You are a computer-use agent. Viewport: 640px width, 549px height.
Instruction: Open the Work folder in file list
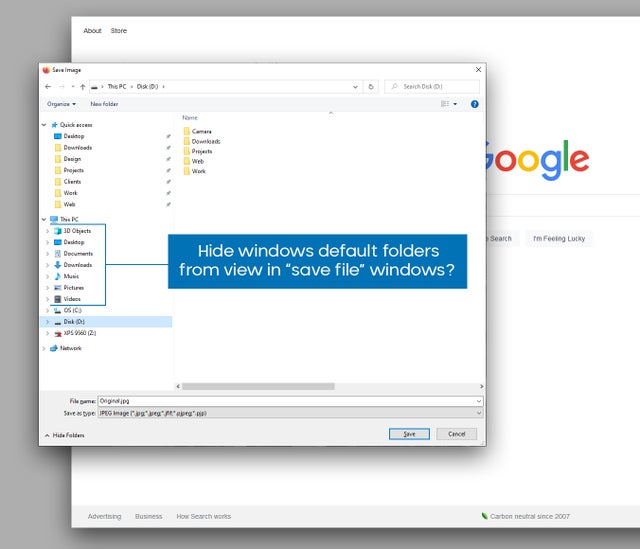click(x=198, y=171)
